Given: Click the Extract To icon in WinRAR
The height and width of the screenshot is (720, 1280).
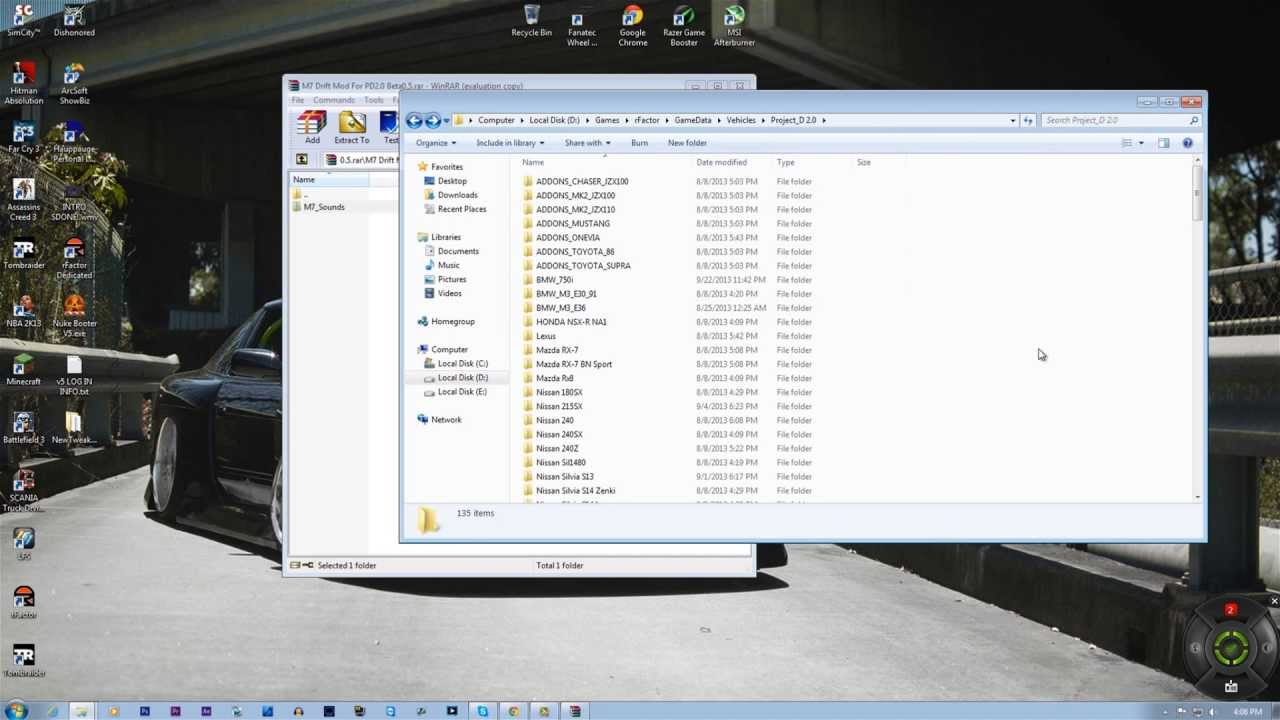Looking at the screenshot, I should pyautogui.click(x=351, y=127).
